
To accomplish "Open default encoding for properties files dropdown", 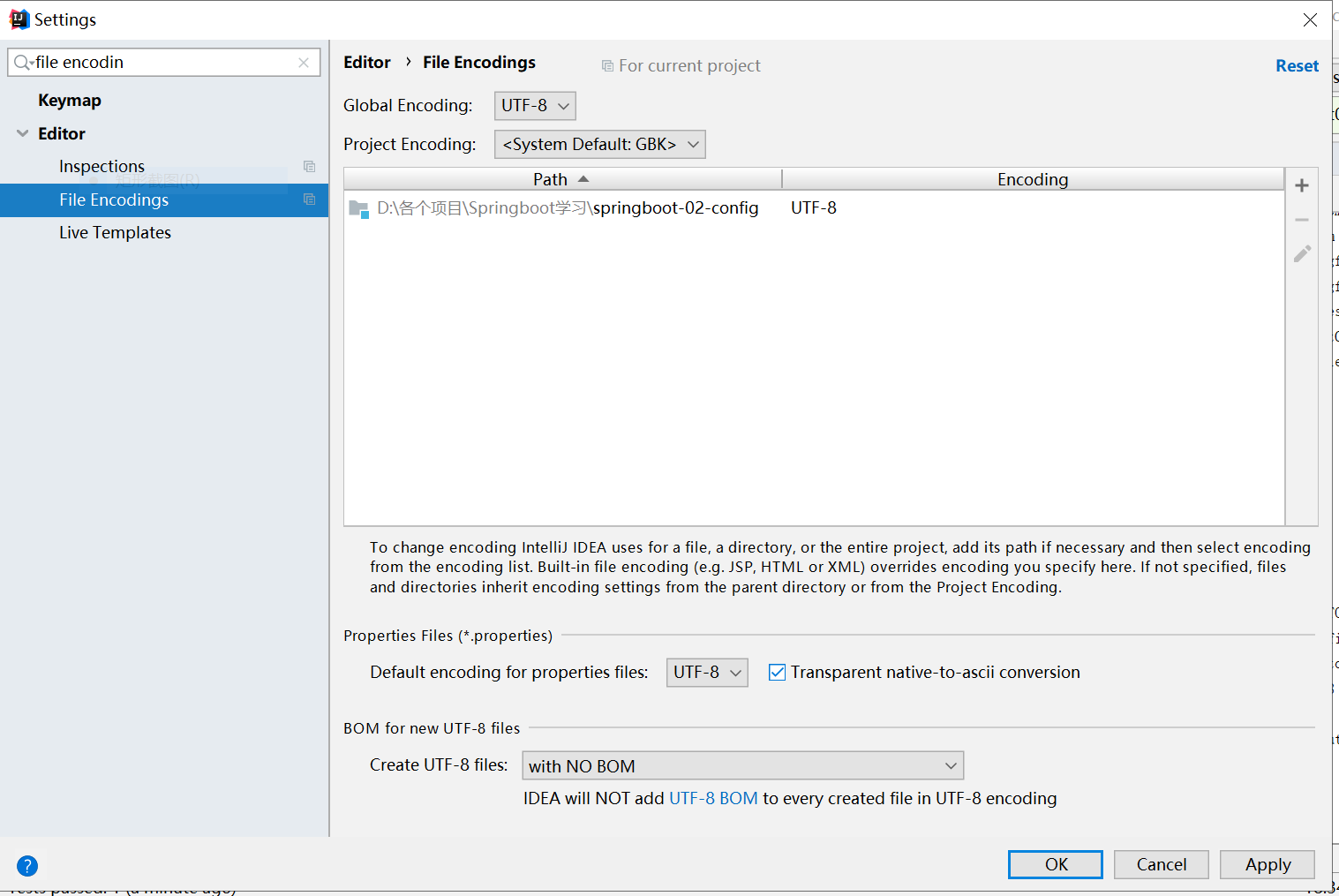I will [x=707, y=673].
